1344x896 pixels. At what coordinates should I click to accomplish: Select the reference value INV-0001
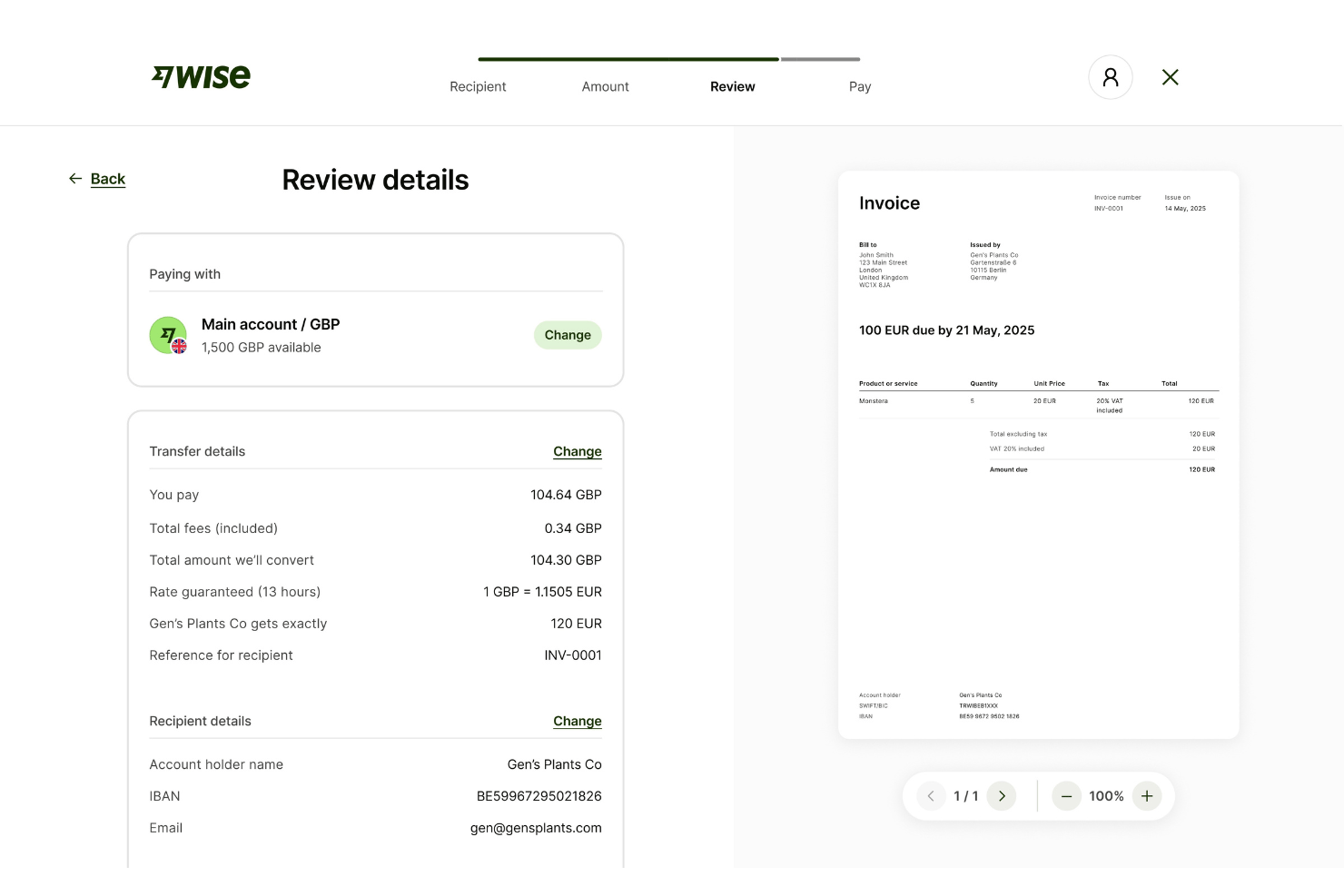click(573, 655)
